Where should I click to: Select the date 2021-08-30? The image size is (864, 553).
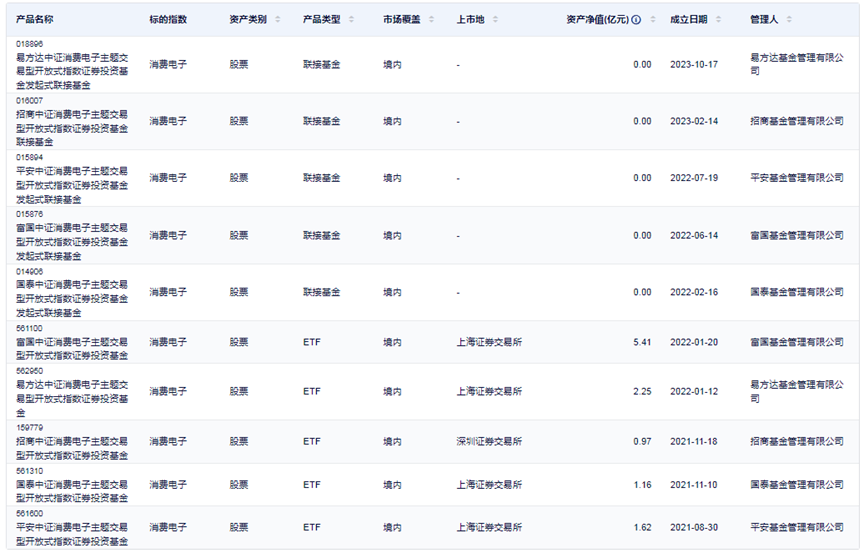[x=694, y=528]
